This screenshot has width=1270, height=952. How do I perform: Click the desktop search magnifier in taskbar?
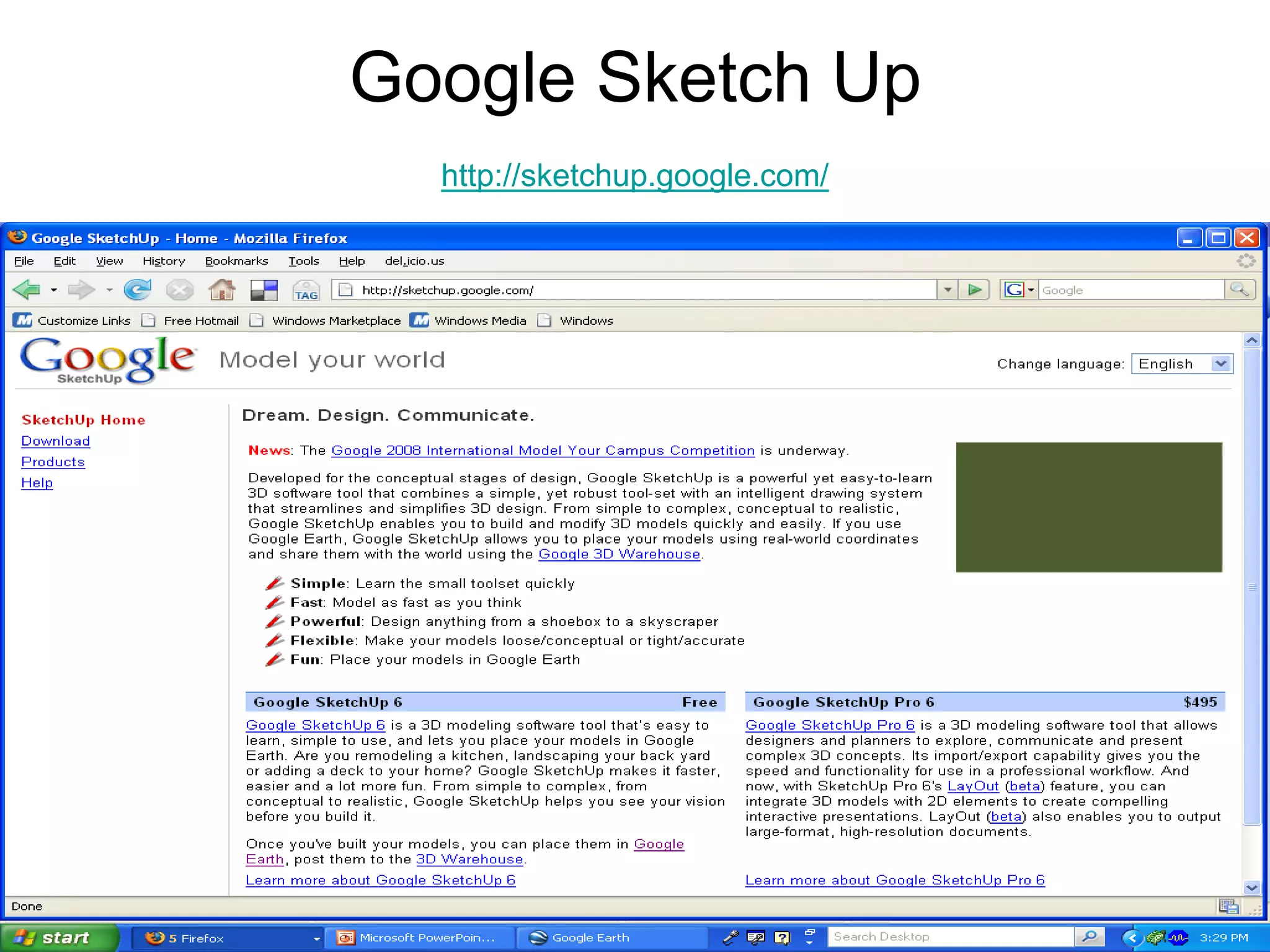click(x=1090, y=937)
